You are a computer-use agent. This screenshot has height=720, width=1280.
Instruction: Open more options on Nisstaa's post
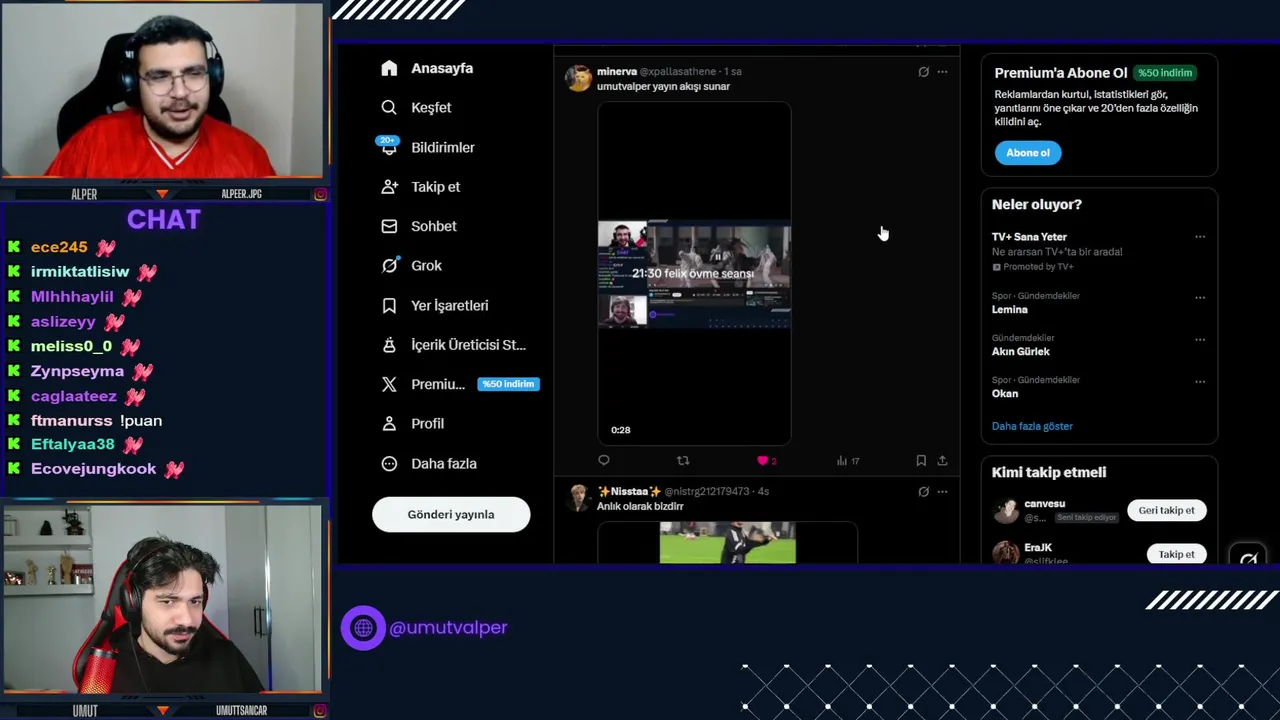click(942, 492)
